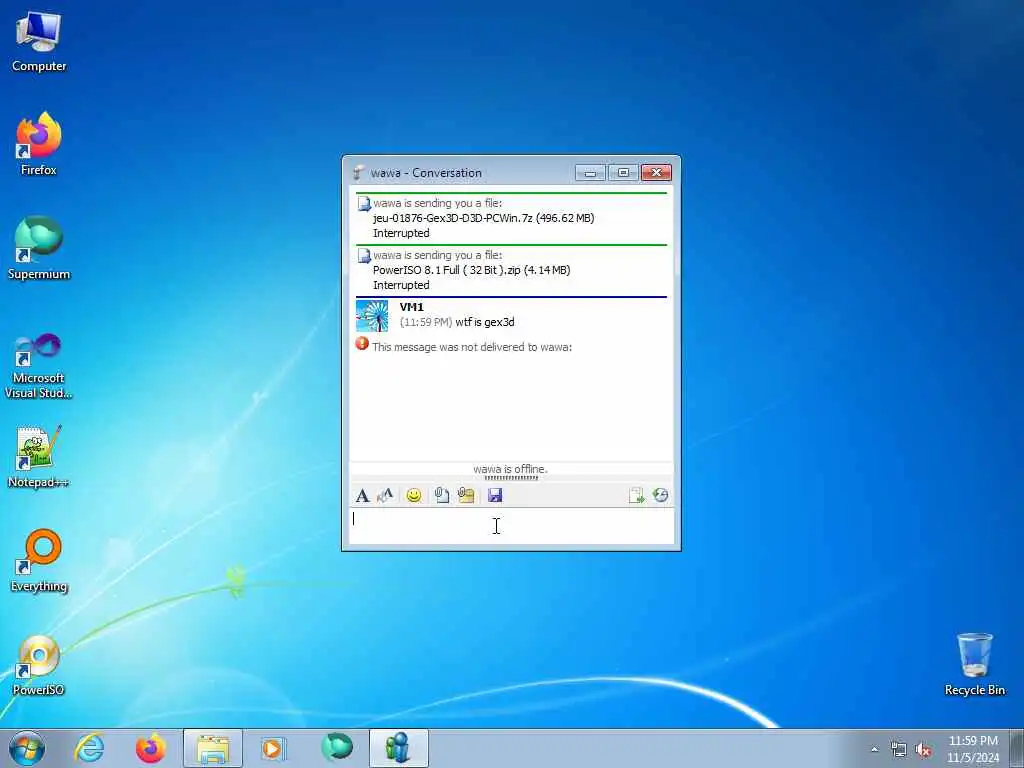Select the PowerISO desktop shortcut

click(x=39, y=665)
